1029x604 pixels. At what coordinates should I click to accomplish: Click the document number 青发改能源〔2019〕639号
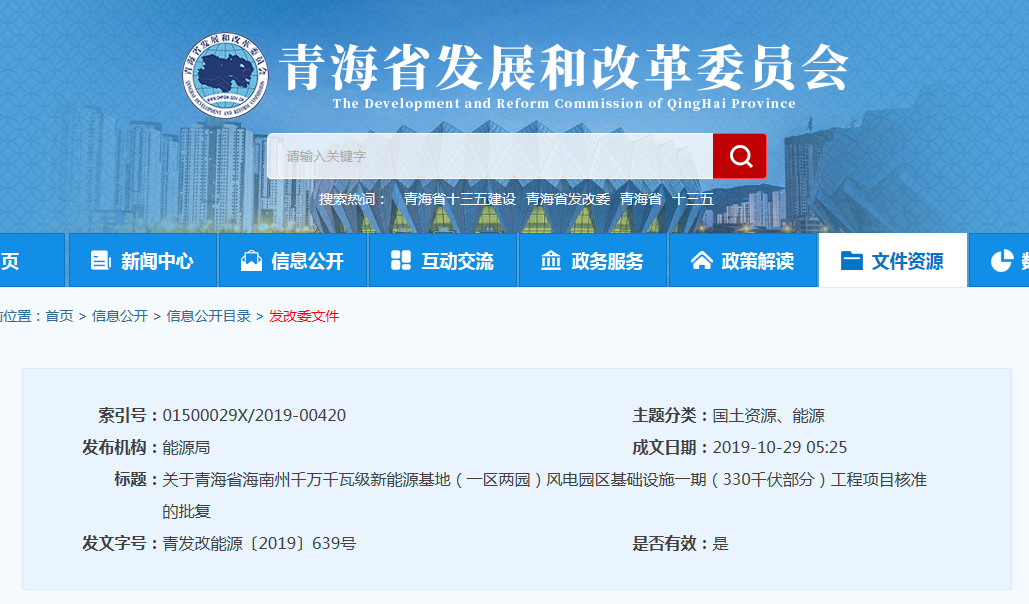click(x=259, y=544)
